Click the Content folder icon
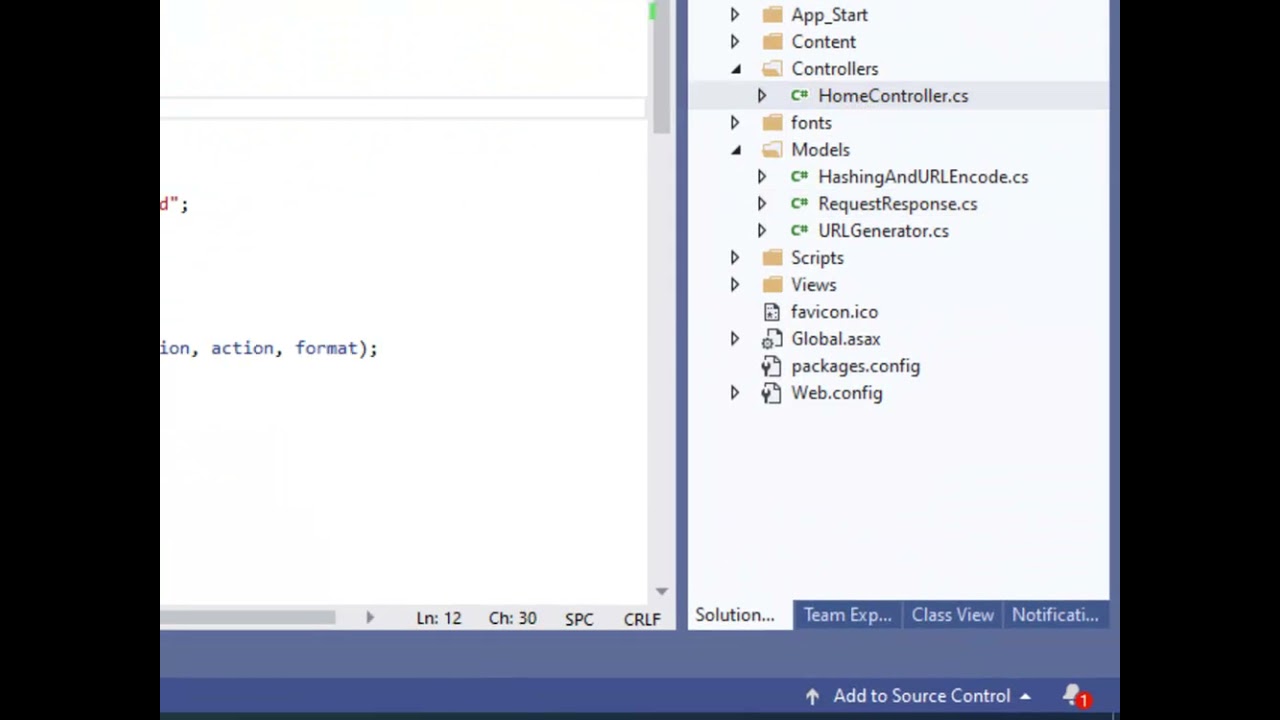This screenshot has height=720, width=1280. pos(772,42)
